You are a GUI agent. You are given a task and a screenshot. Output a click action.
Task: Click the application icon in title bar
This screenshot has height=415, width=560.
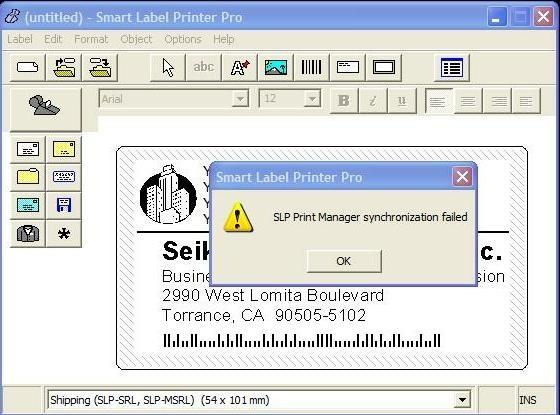pyautogui.click(x=12, y=16)
